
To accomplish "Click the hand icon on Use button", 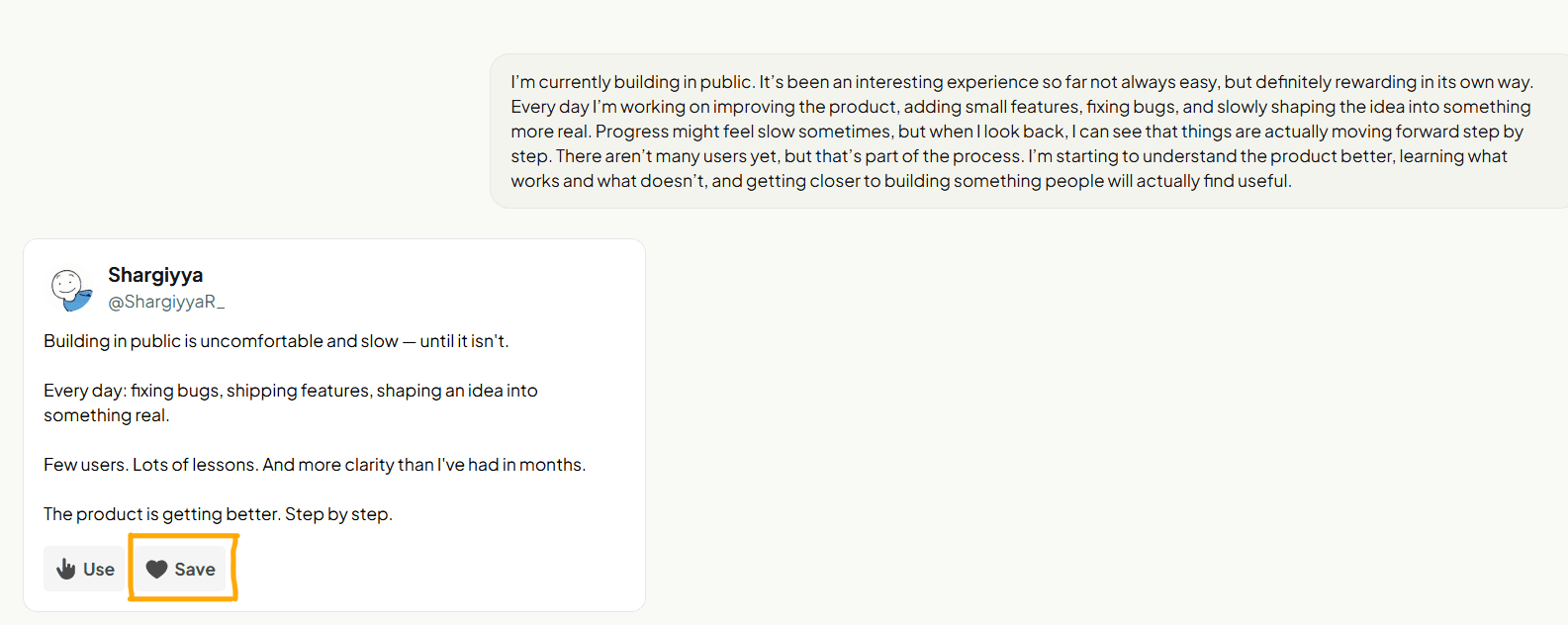I will click(66, 569).
